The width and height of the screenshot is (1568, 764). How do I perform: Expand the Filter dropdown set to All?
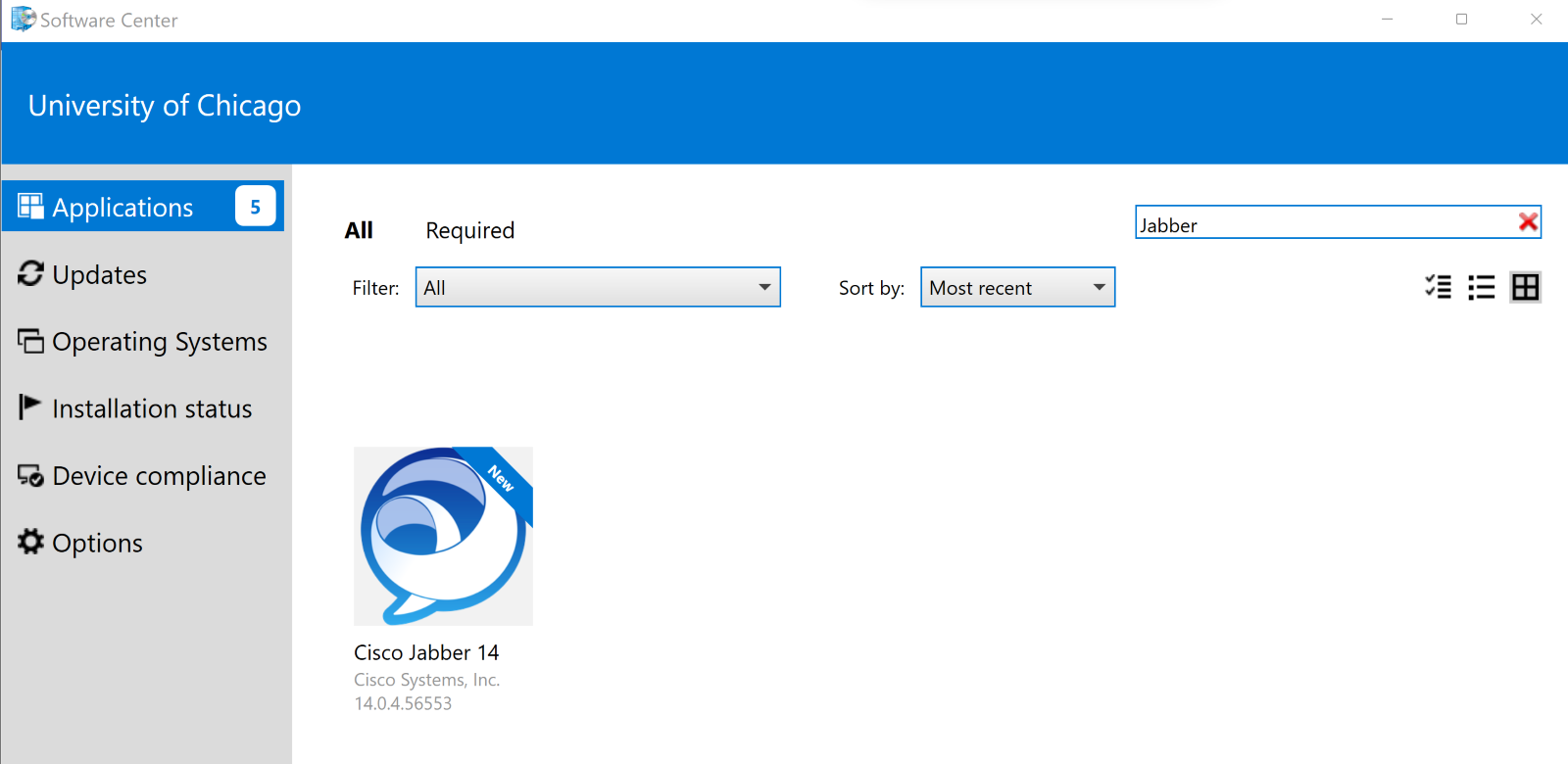tap(598, 287)
